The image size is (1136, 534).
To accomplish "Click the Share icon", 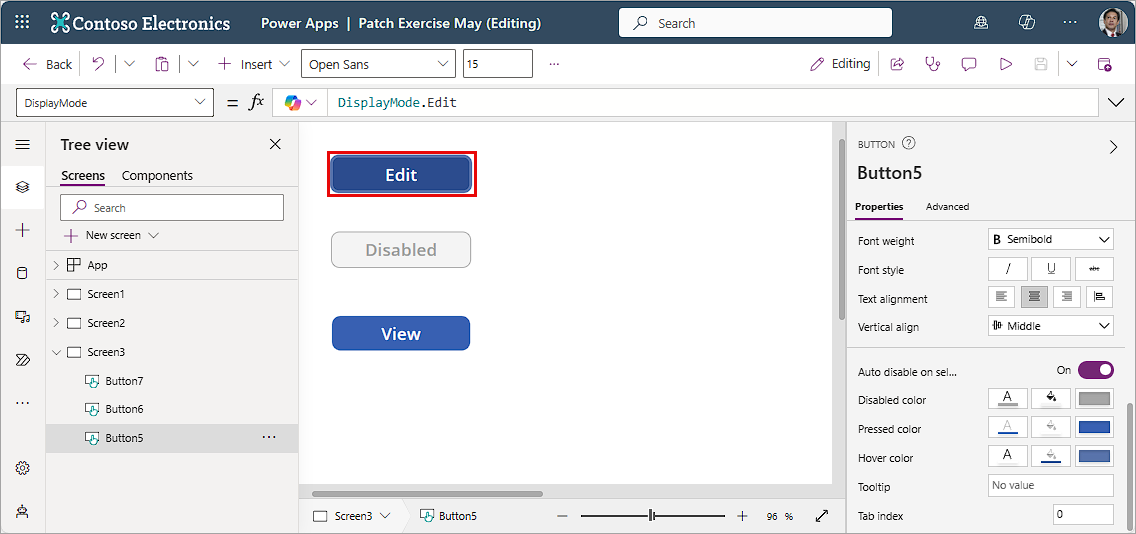I will (x=897, y=64).
